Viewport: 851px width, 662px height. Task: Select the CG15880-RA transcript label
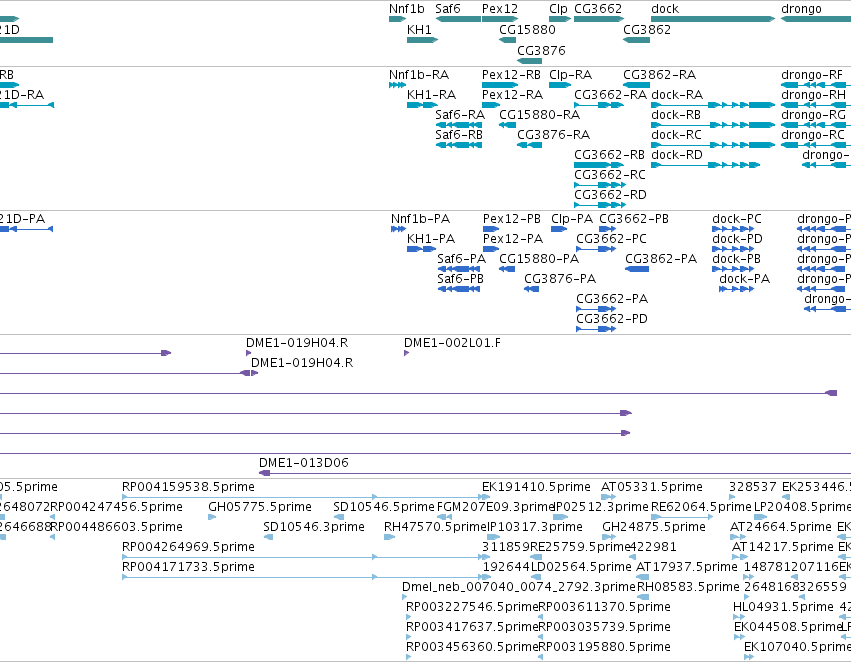(x=539, y=115)
